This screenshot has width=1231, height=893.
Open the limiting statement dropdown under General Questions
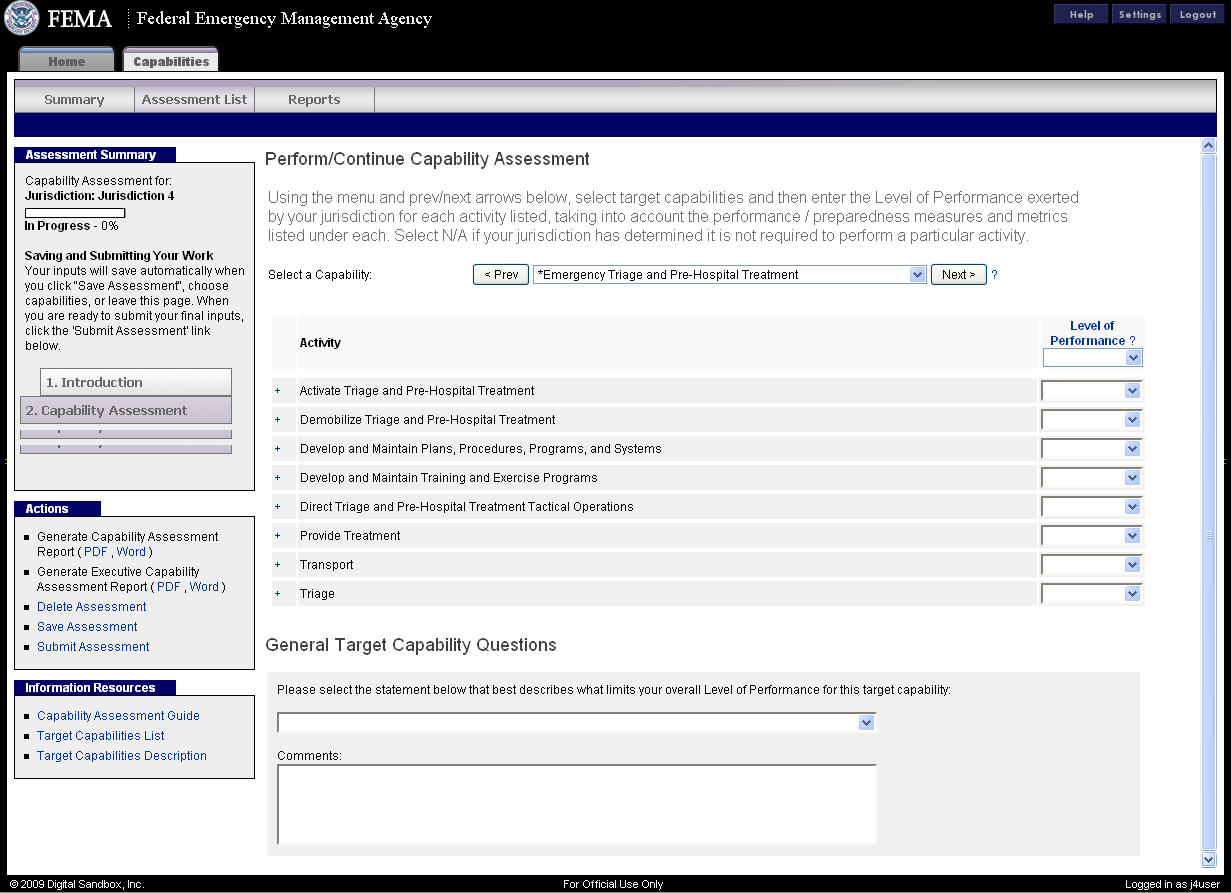(576, 722)
